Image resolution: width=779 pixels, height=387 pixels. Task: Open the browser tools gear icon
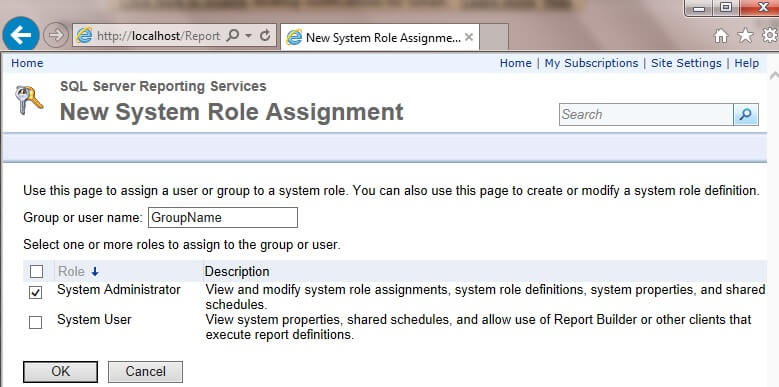click(770, 35)
